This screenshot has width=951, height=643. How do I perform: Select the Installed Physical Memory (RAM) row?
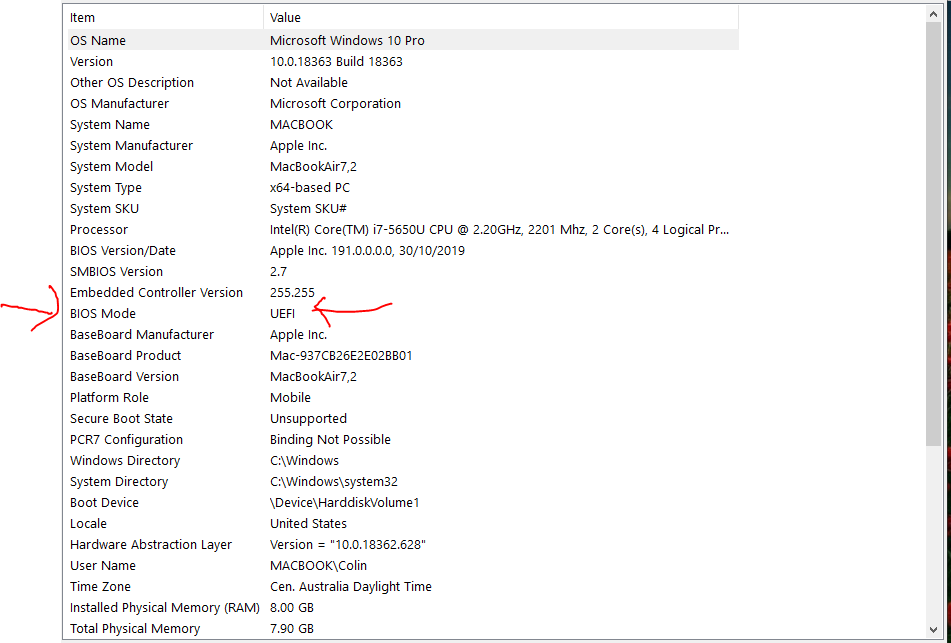pyautogui.click(x=403, y=608)
